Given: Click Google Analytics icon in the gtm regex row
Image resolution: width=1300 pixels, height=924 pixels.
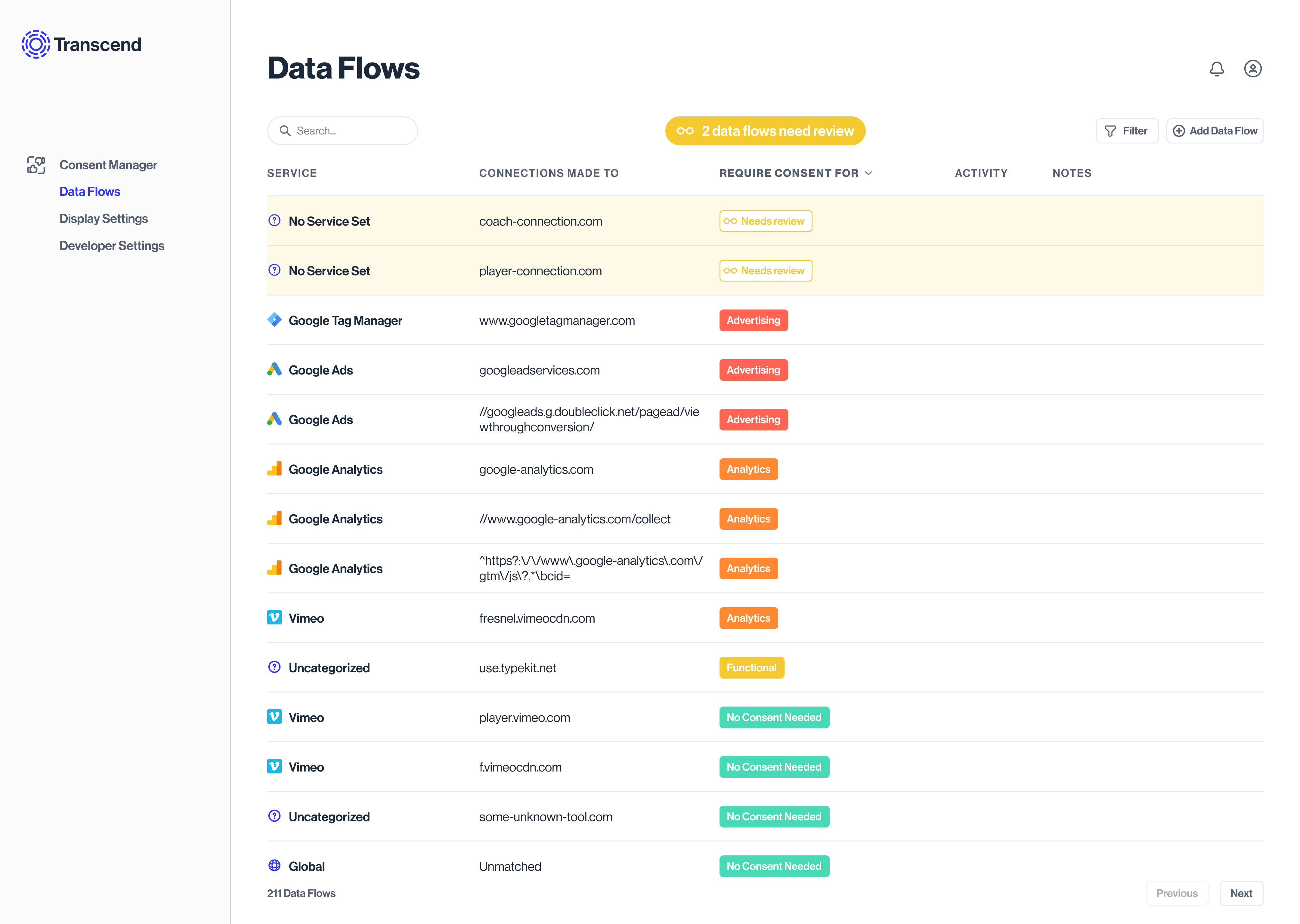Looking at the screenshot, I should [x=274, y=568].
